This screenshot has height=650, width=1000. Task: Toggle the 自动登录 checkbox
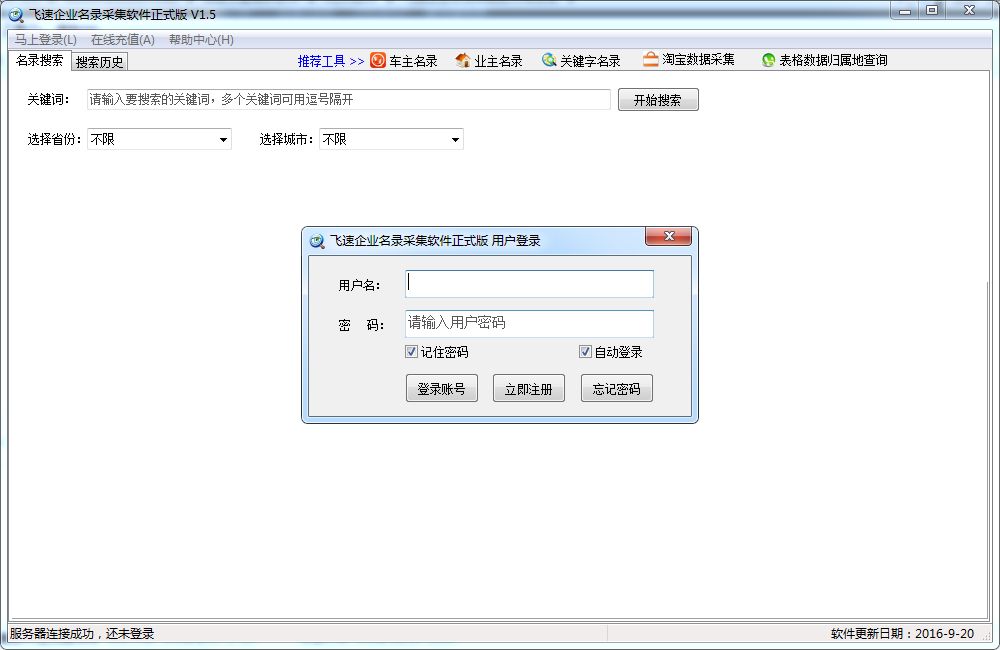coord(585,351)
